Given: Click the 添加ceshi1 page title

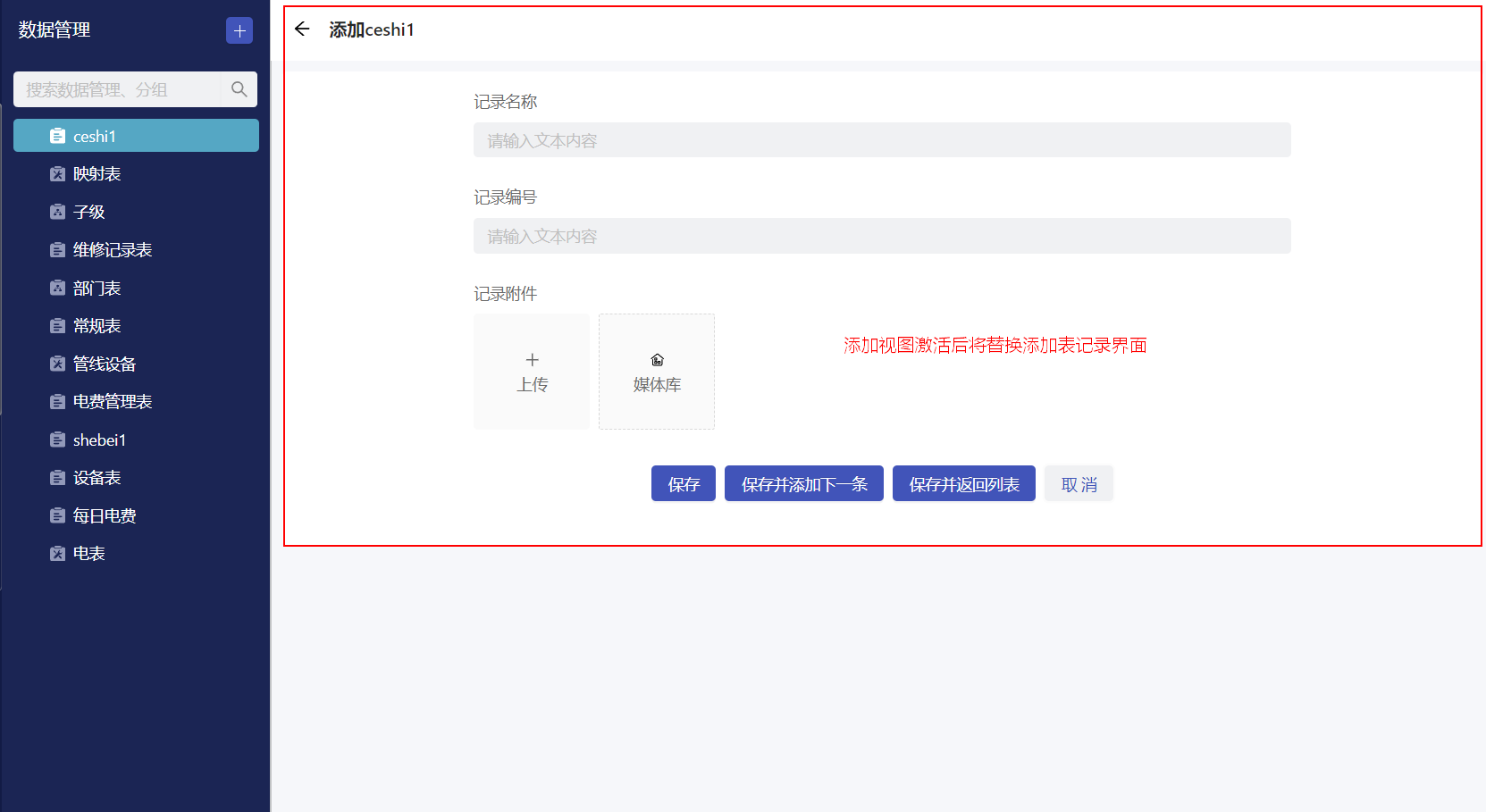Looking at the screenshot, I should (x=372, y=29).
